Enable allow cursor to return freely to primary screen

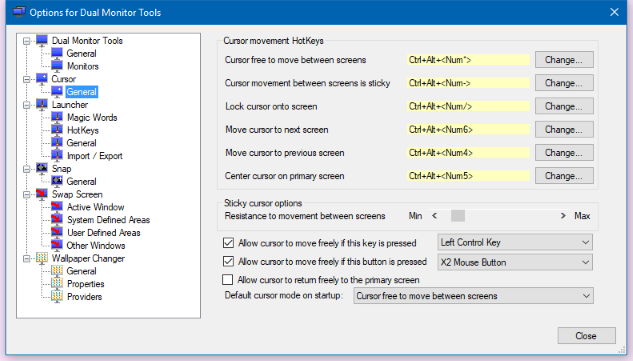[228, 279]
